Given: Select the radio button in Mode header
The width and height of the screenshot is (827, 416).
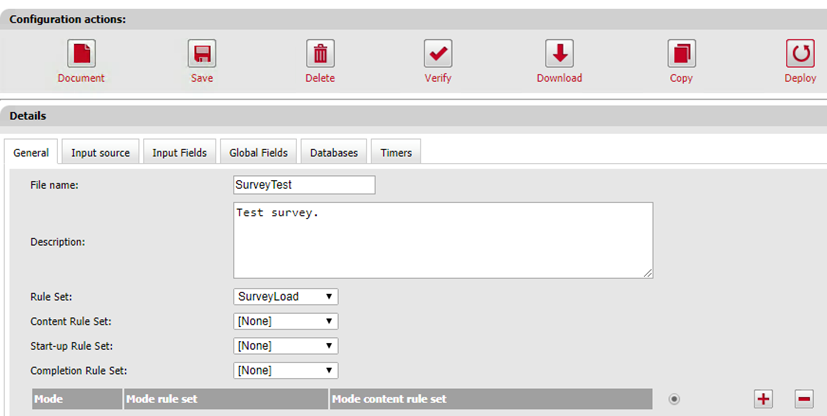Looking at the screenshot, I should point(675,399).
